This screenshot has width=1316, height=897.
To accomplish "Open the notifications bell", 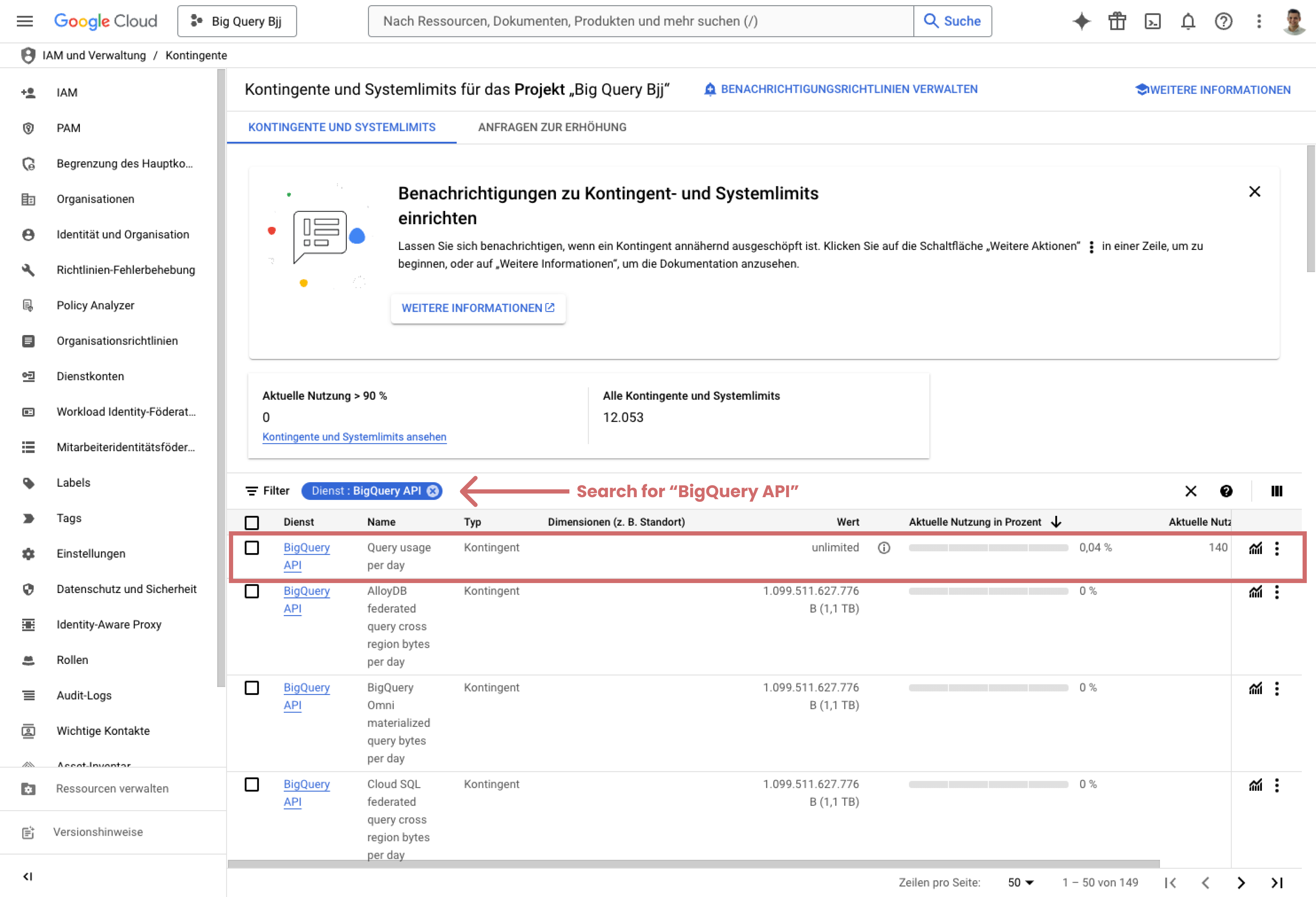I will coord(1188,21).
